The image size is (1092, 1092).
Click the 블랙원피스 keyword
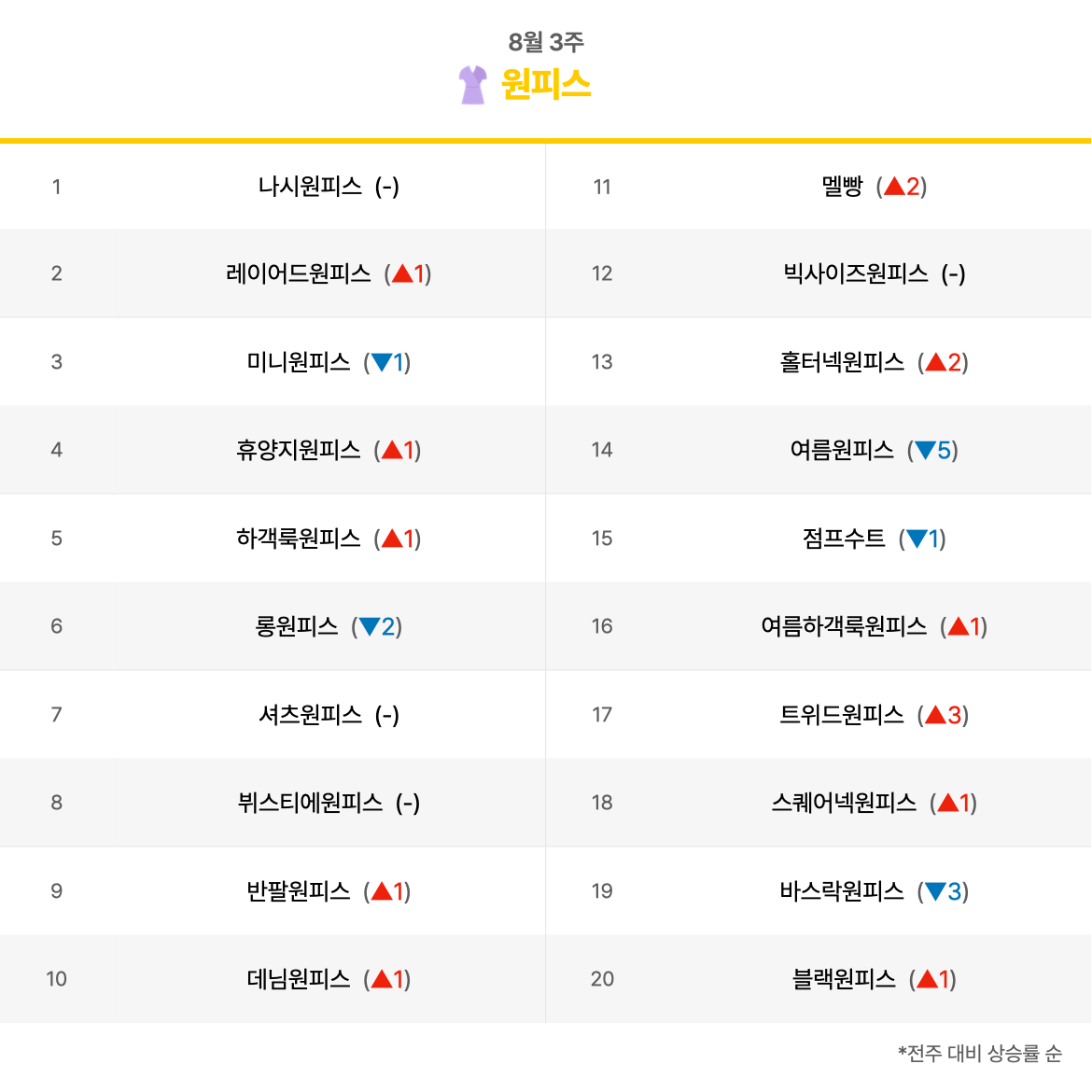click(x=844, y=979)
